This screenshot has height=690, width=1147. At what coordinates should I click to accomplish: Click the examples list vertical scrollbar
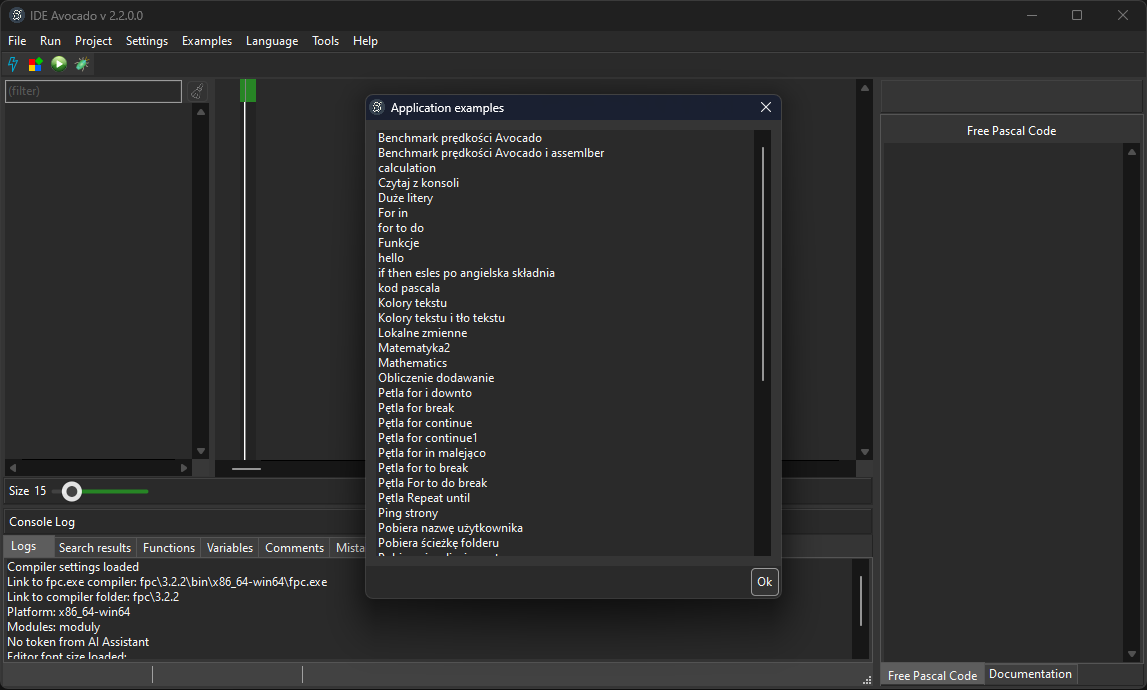point(763,263)
